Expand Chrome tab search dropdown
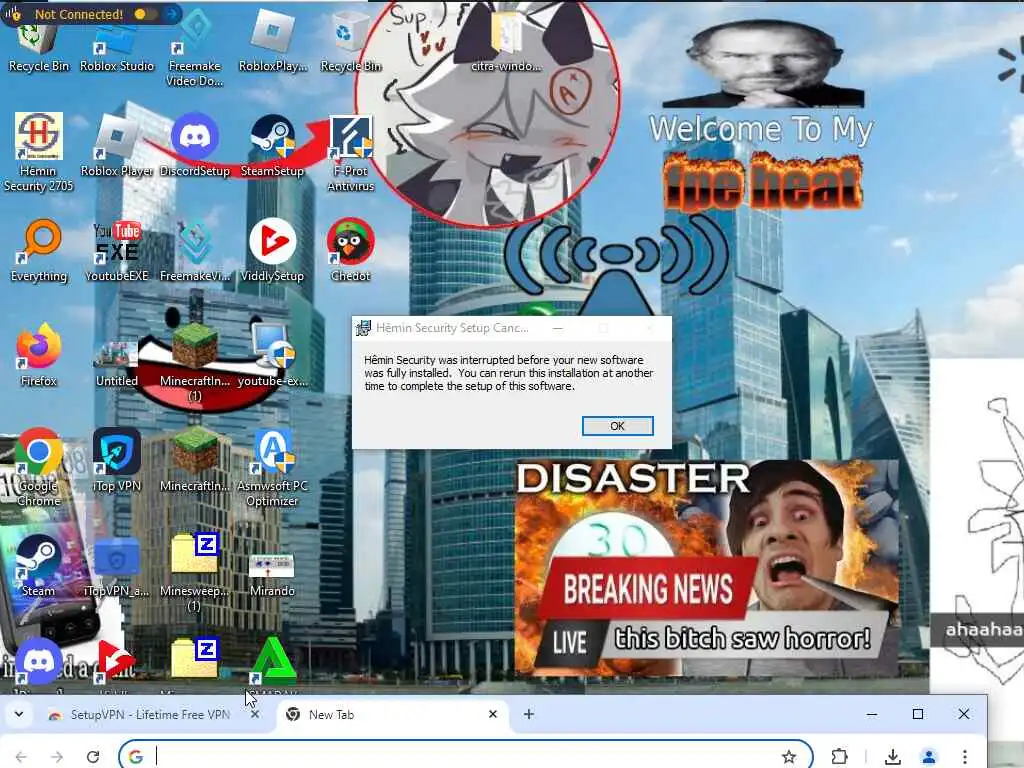The height and width of the screenshot is (768, 1024). point(19,714)
